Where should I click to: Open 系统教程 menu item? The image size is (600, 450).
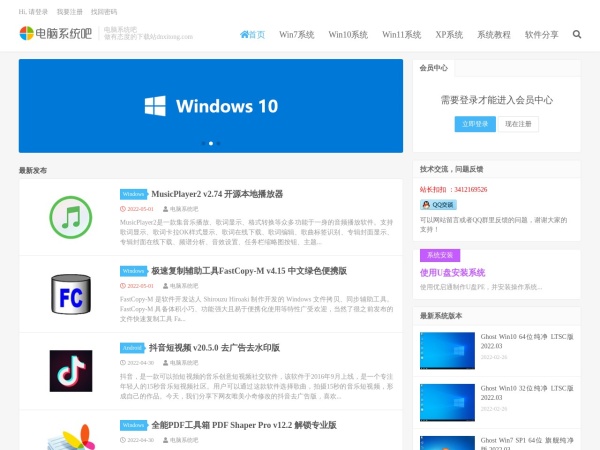[x=494, y=35]
